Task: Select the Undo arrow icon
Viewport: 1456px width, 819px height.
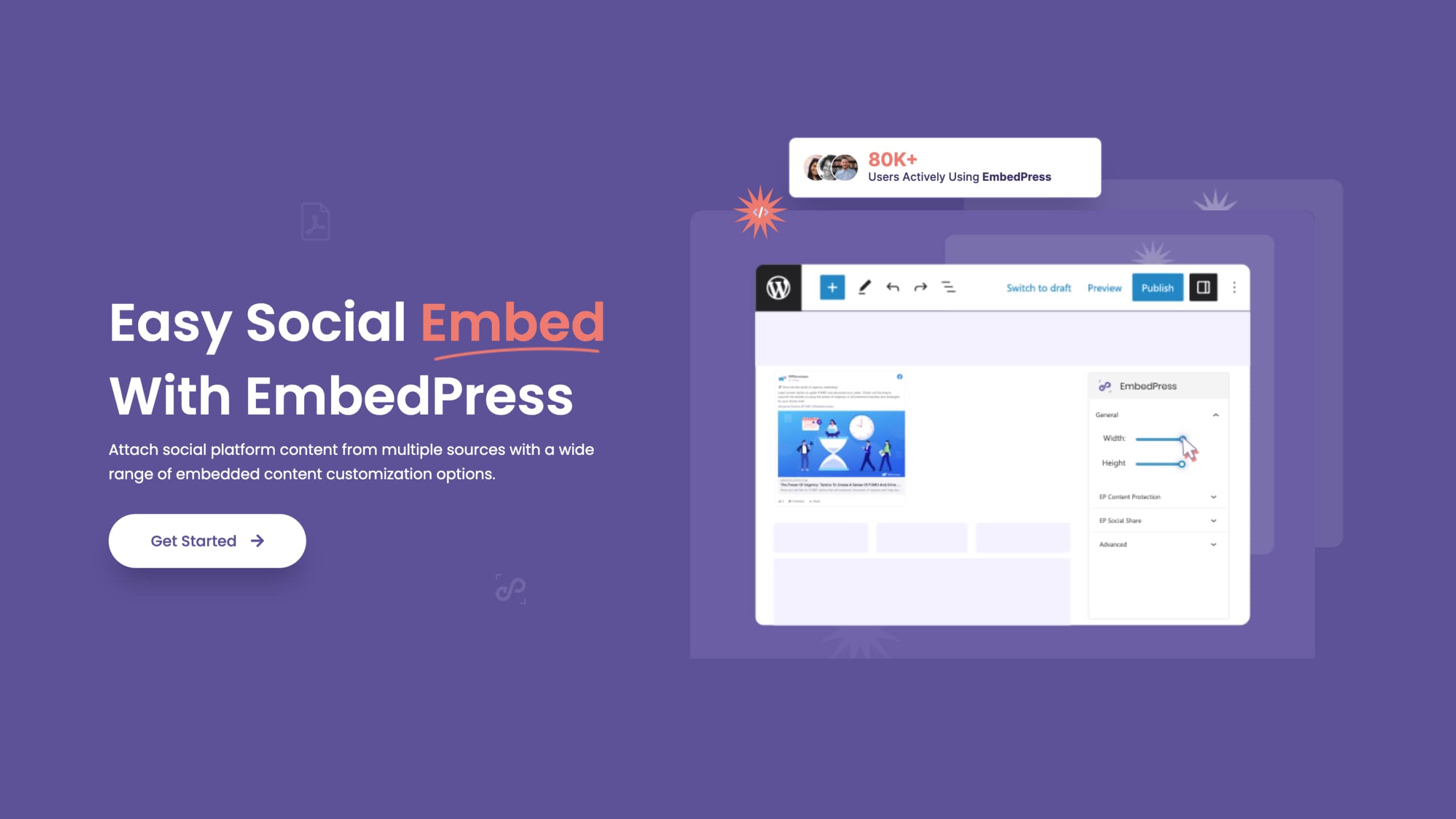Action: 893,288
